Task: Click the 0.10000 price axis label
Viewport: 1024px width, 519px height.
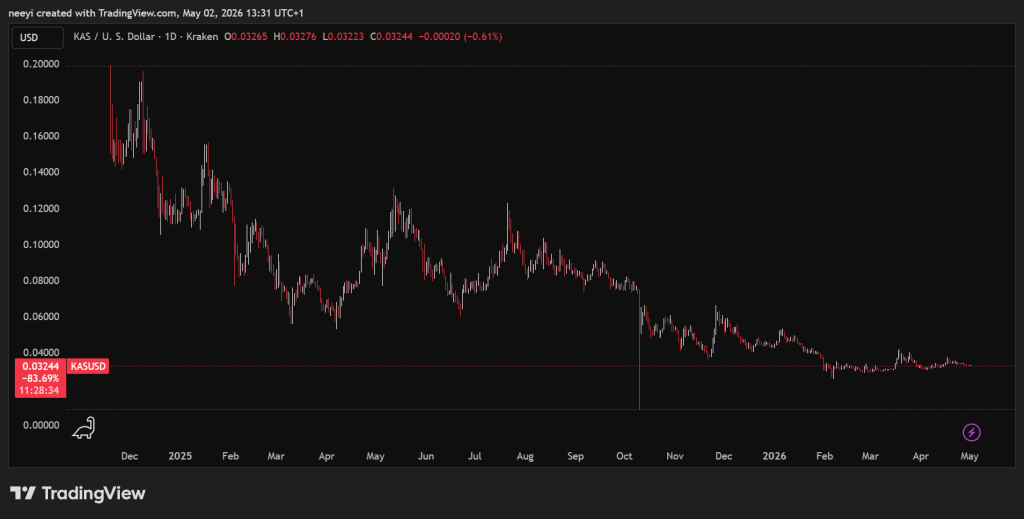Action: click(40, 245)
